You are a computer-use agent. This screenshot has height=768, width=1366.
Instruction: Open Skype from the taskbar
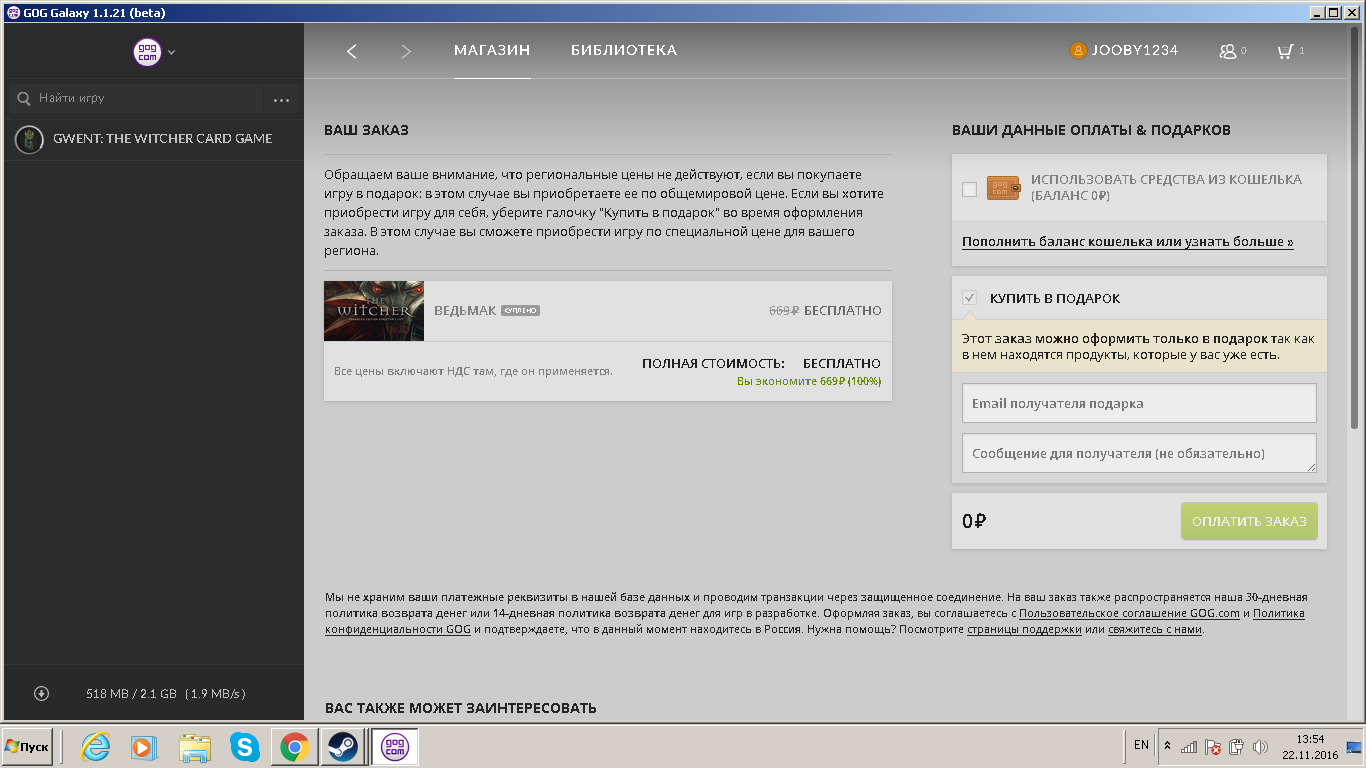(245, 747)
